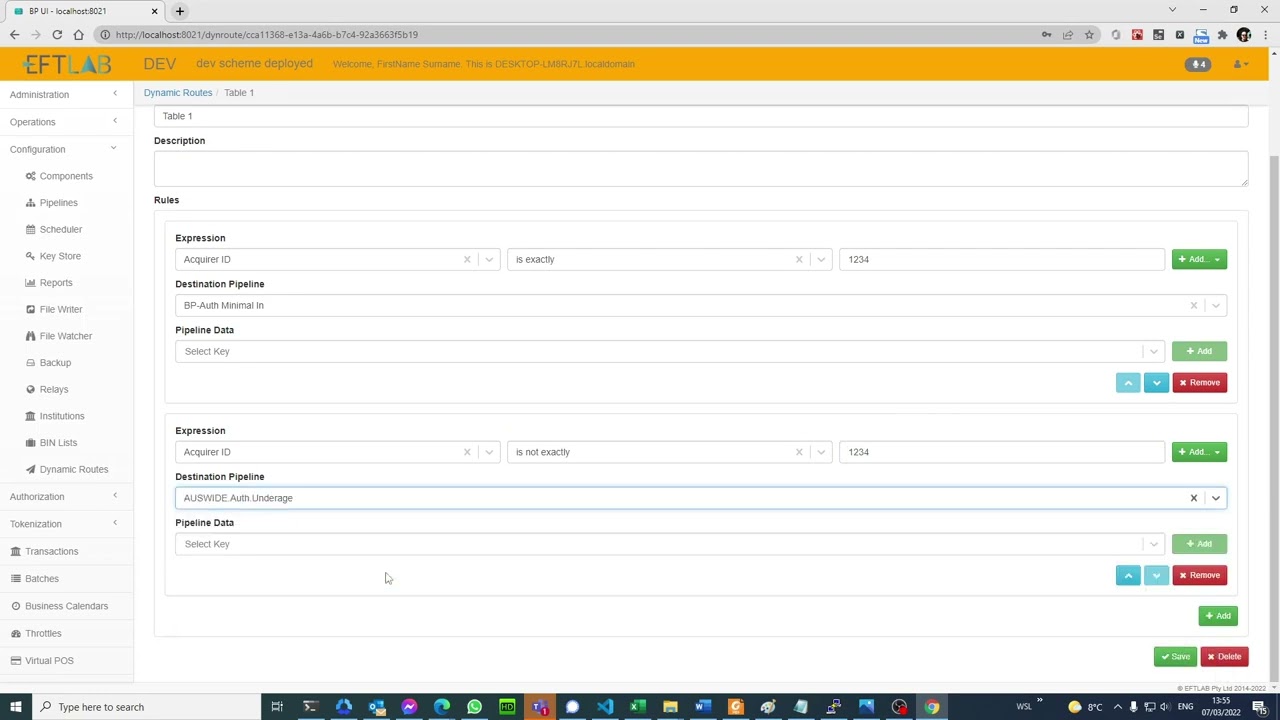Bookmark this page with the star
This screenshot has height=720, width=1280.
click(x=1089, y=35)
